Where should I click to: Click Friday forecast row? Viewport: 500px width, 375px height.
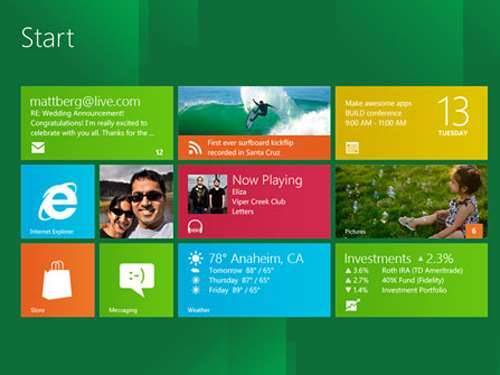pos(226,290)
